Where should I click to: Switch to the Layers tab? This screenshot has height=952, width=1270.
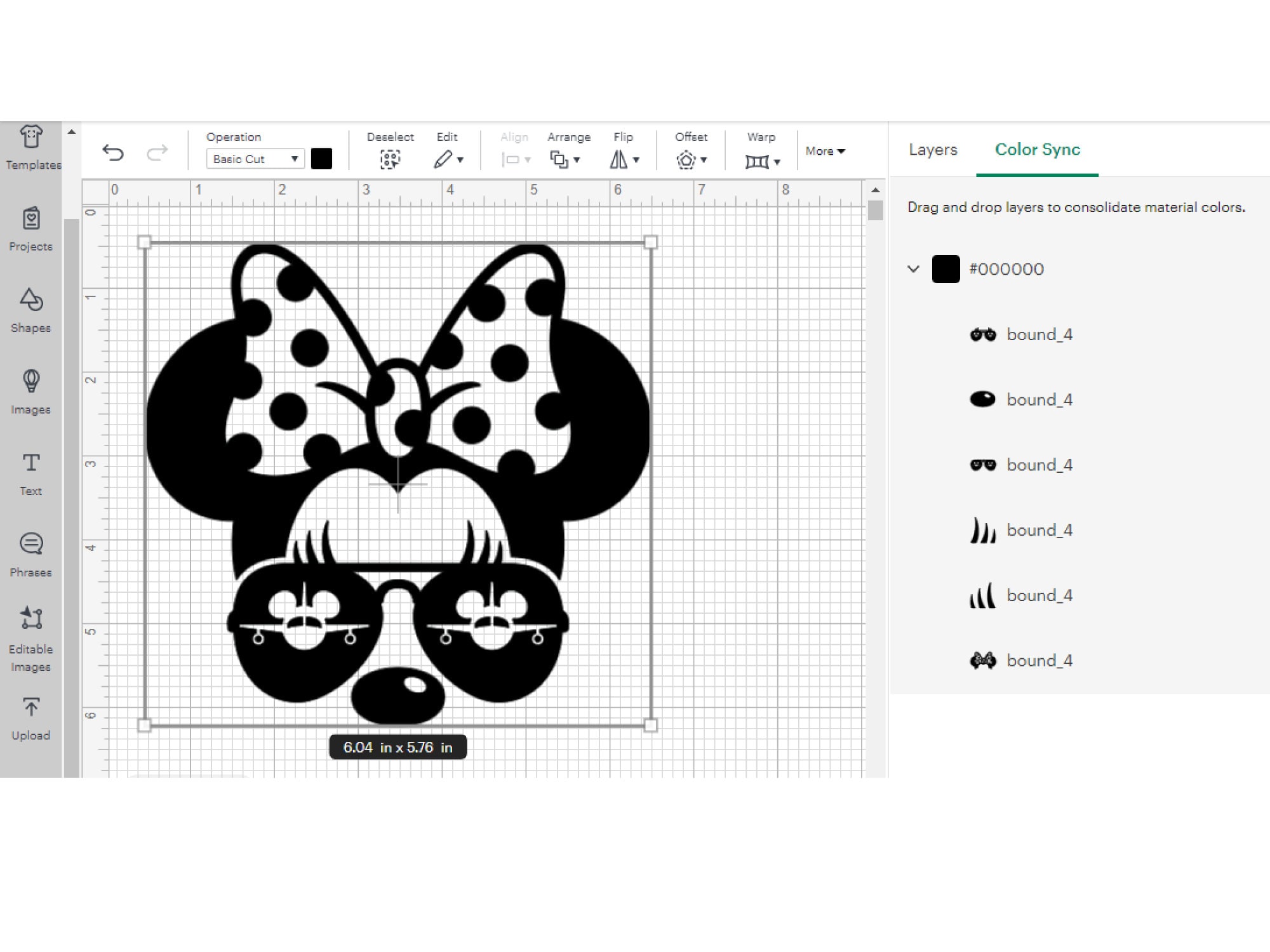pyautogui.click(x=932, y=150)
